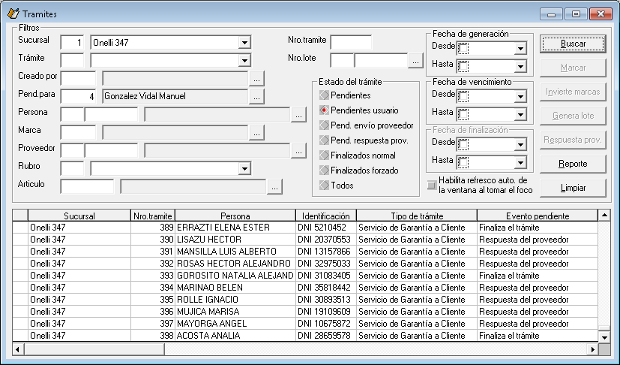Click scroll up arrow of results grid
Screen dimensions: 620x365
pyautogui.click(x=604, y=215)
